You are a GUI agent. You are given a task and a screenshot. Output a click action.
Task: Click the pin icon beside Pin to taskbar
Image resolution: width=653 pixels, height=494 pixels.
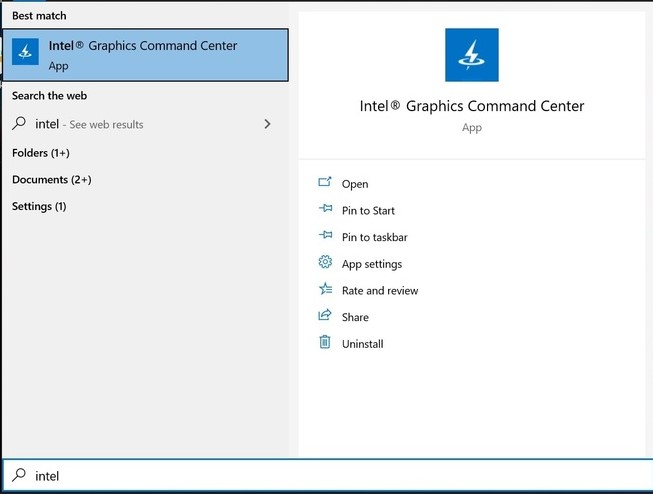coord(324,237)
